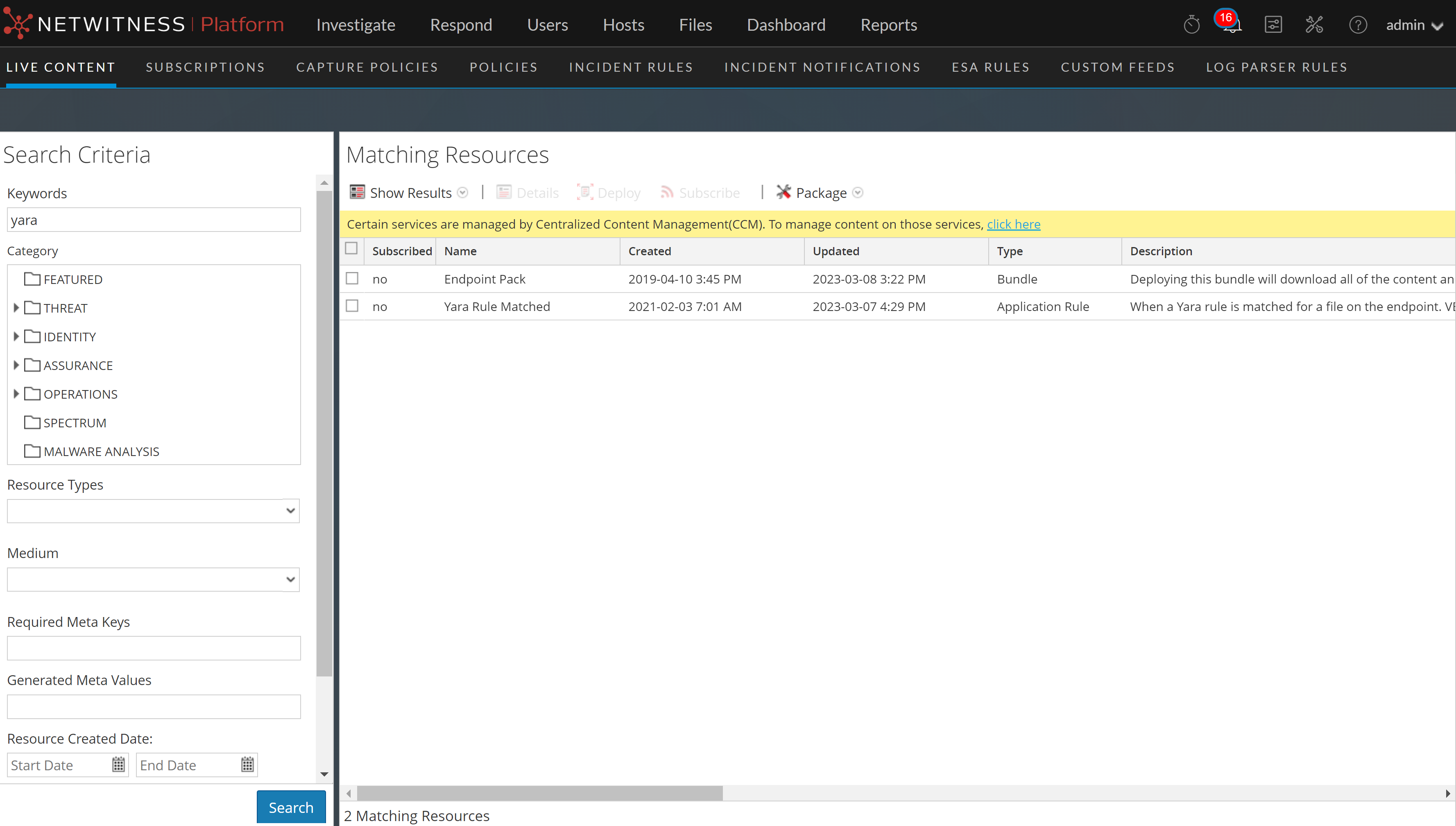This screenshot has width=1456, height=826.
Task: Expand the THREAT category tree node
Action: pos(16,308)
